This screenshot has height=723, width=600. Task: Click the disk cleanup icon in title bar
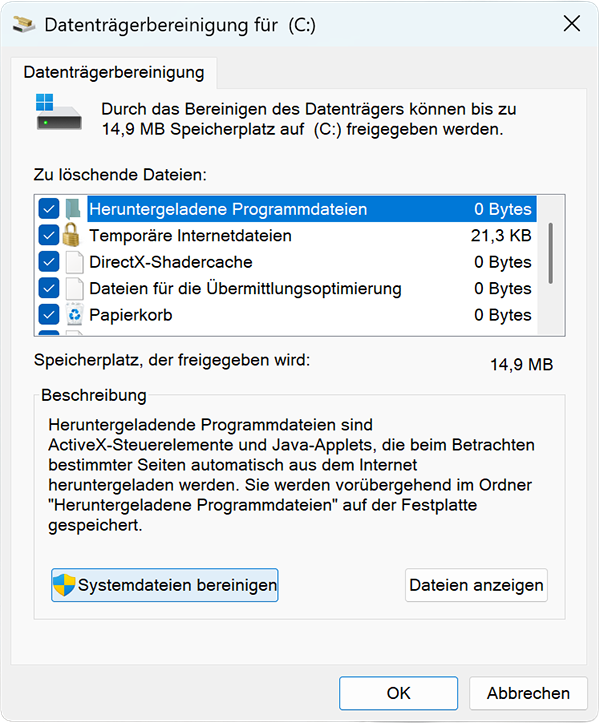coord(24,25)
